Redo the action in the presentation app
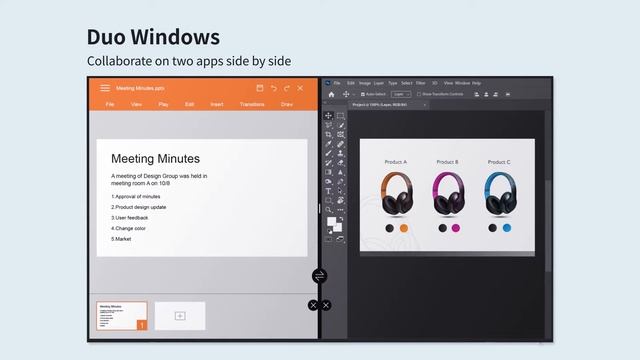The image size is (640, 360). point(287,88)
